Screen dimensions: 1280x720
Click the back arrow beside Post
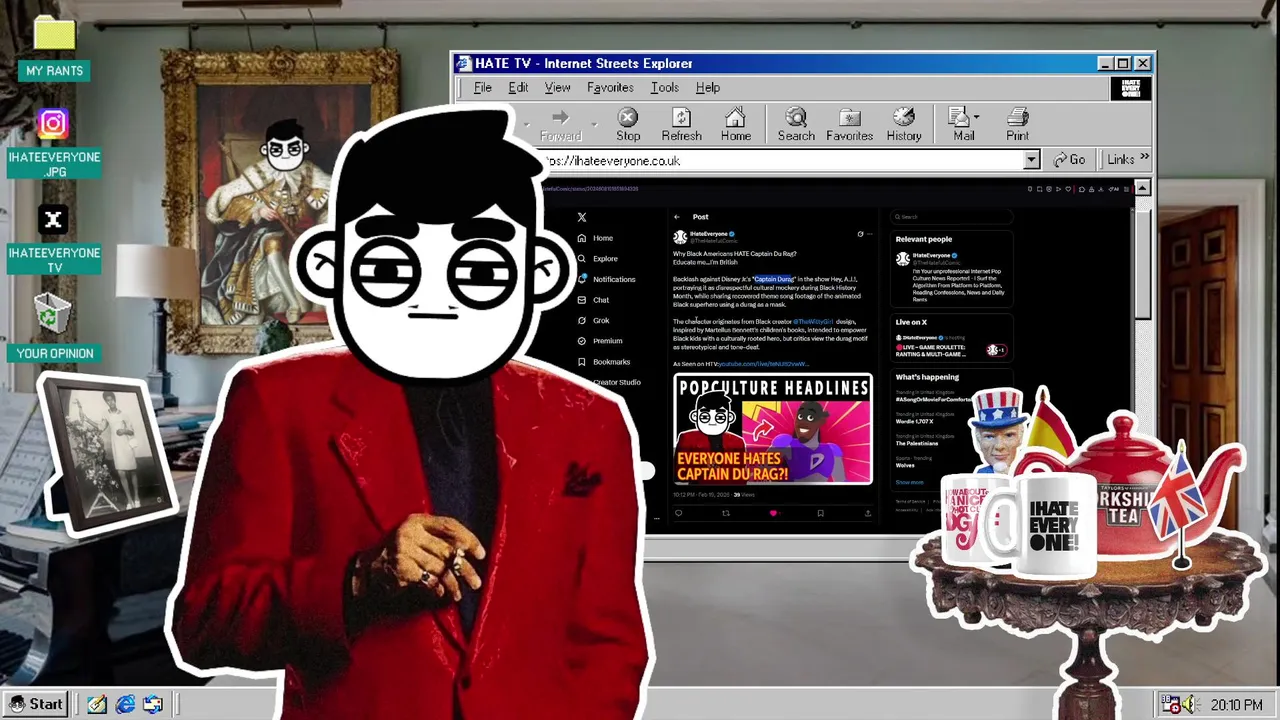point(677,217)
